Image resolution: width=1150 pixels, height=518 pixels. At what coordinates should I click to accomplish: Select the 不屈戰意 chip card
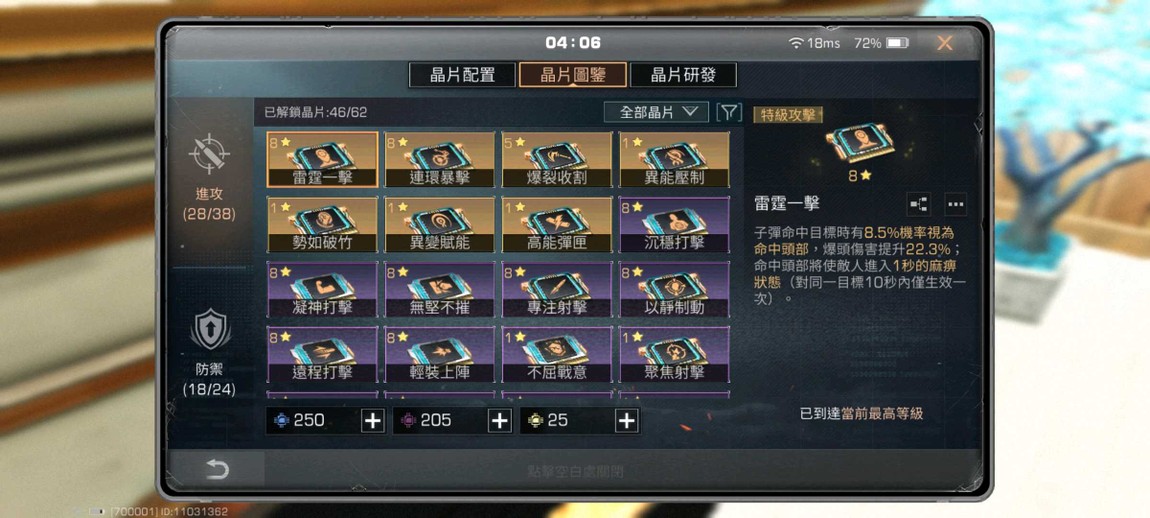(557, 354)
